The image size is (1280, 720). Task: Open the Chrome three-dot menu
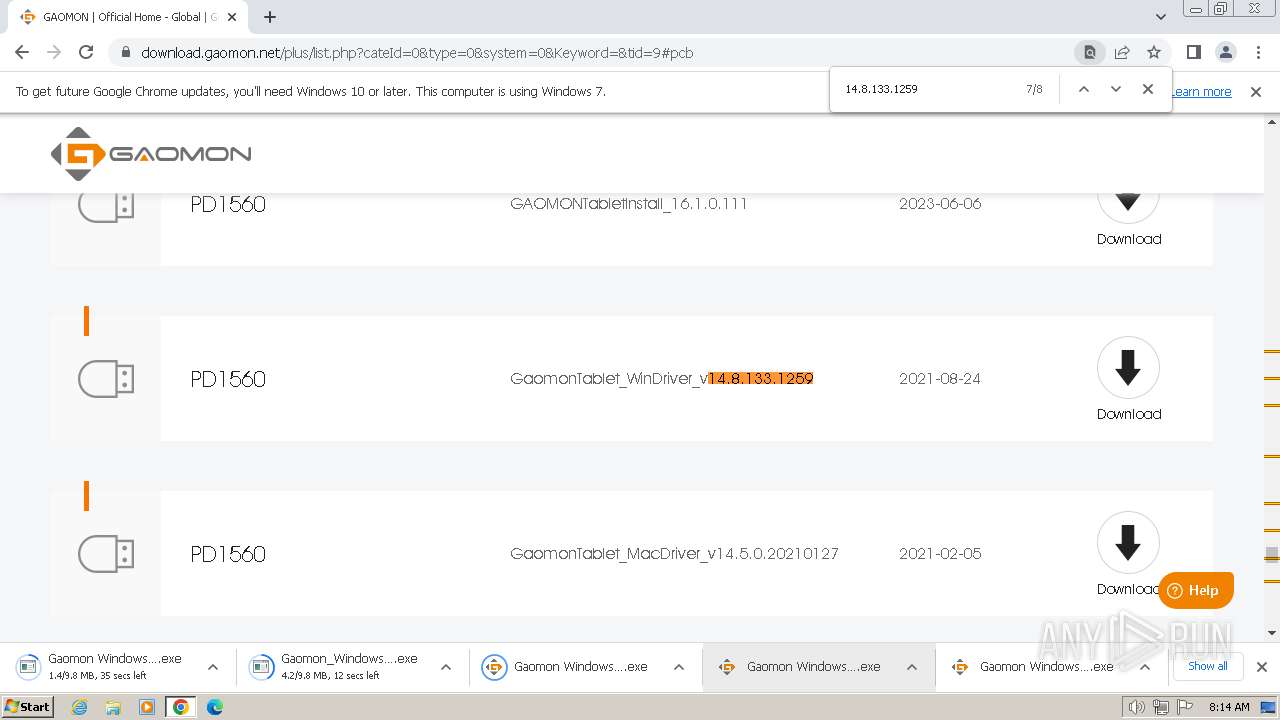[x=1258, y=52]
